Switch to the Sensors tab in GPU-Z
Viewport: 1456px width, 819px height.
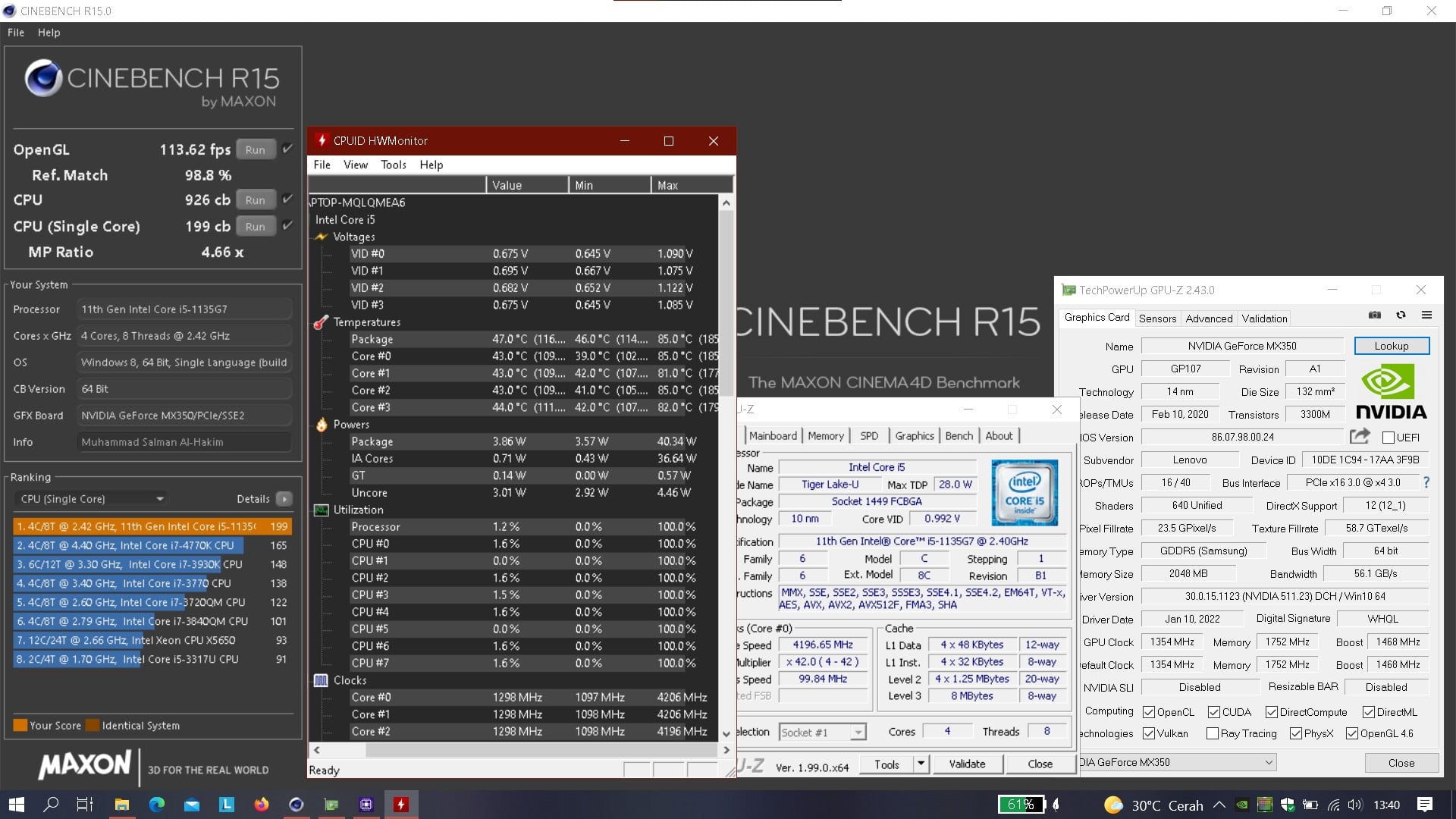pos(1157,318)
